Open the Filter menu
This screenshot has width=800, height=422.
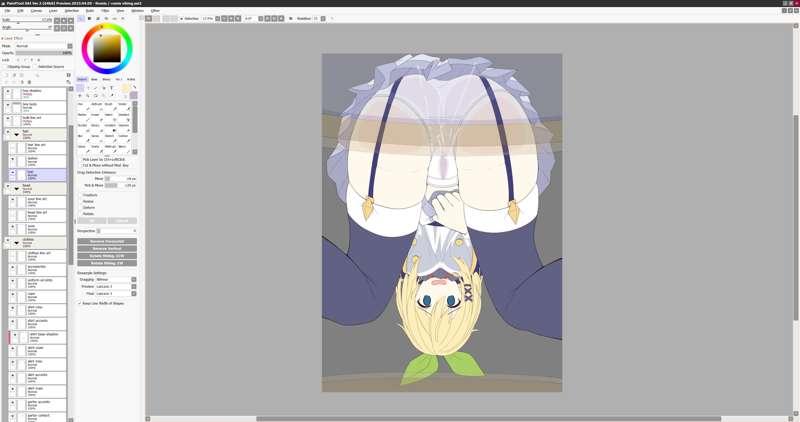click(x=105, y=10)
